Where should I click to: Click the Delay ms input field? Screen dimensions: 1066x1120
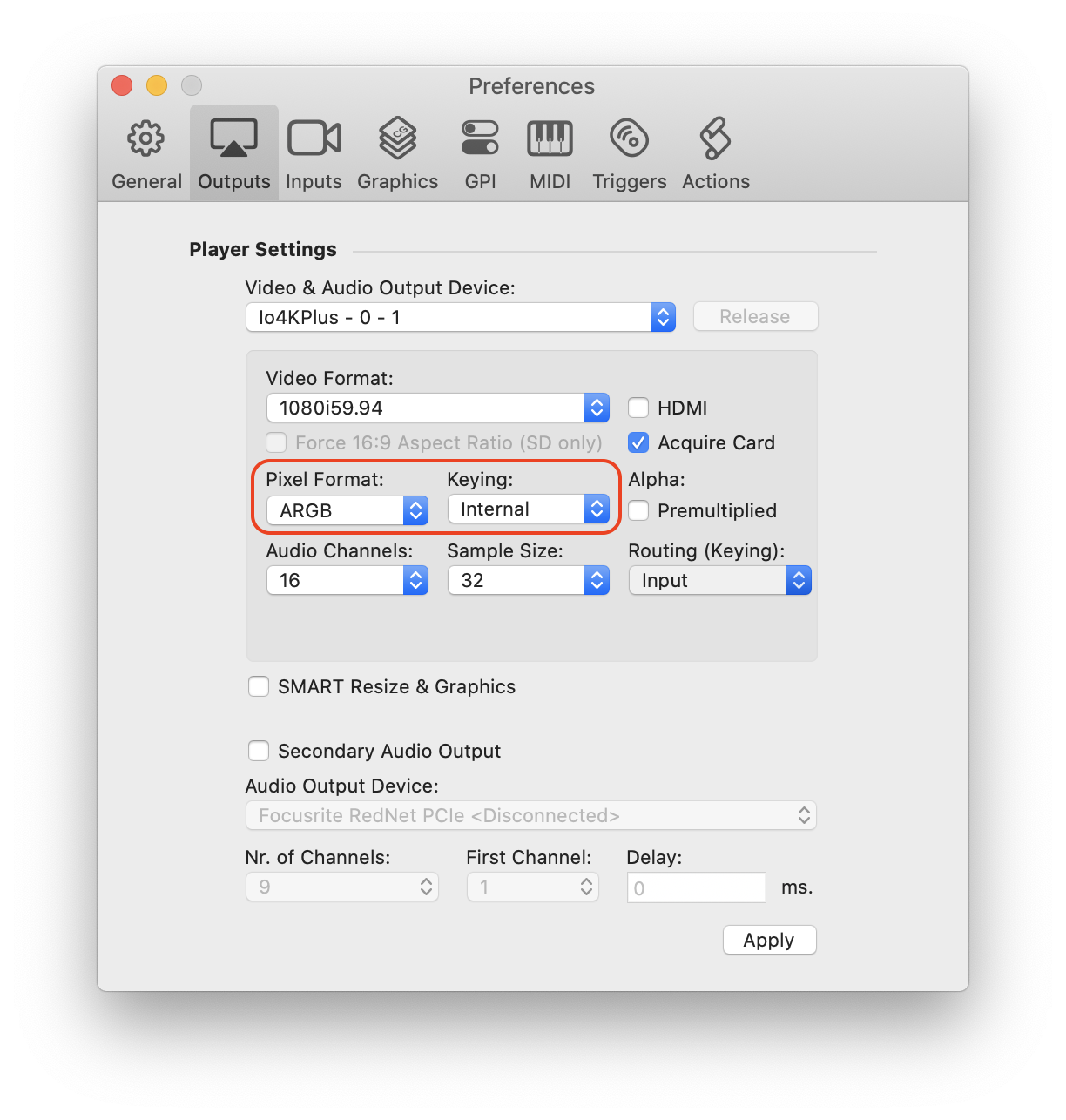pos(696,887)
